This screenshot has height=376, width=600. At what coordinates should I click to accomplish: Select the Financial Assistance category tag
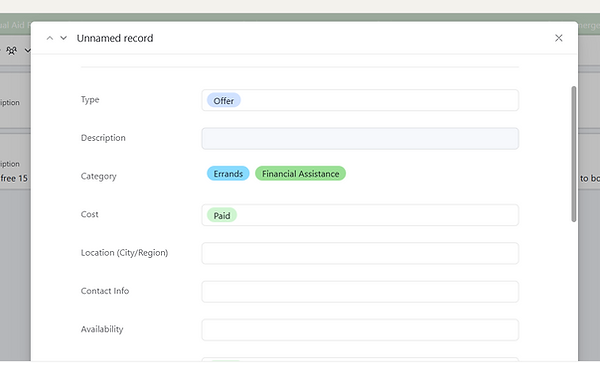click(x=300, y=174)
